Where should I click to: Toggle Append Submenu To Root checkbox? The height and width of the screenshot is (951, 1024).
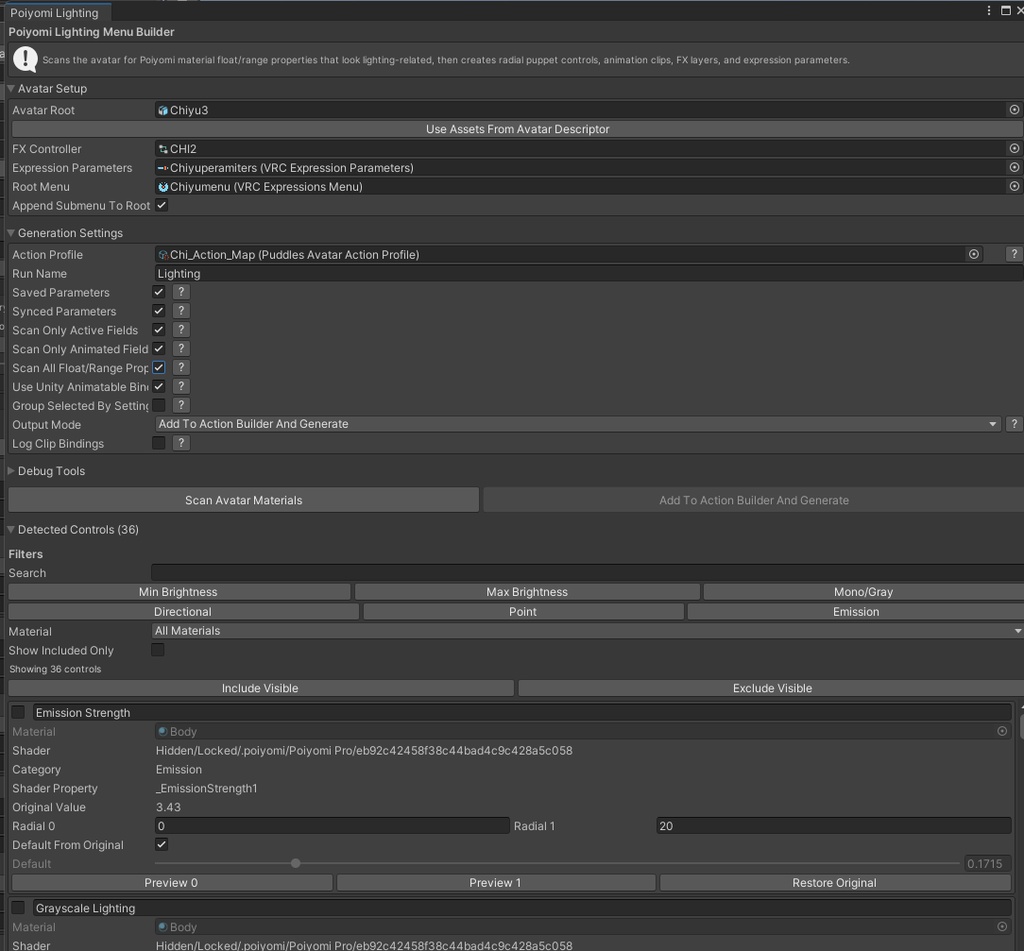pyautogui.click(x=161, y=205)
